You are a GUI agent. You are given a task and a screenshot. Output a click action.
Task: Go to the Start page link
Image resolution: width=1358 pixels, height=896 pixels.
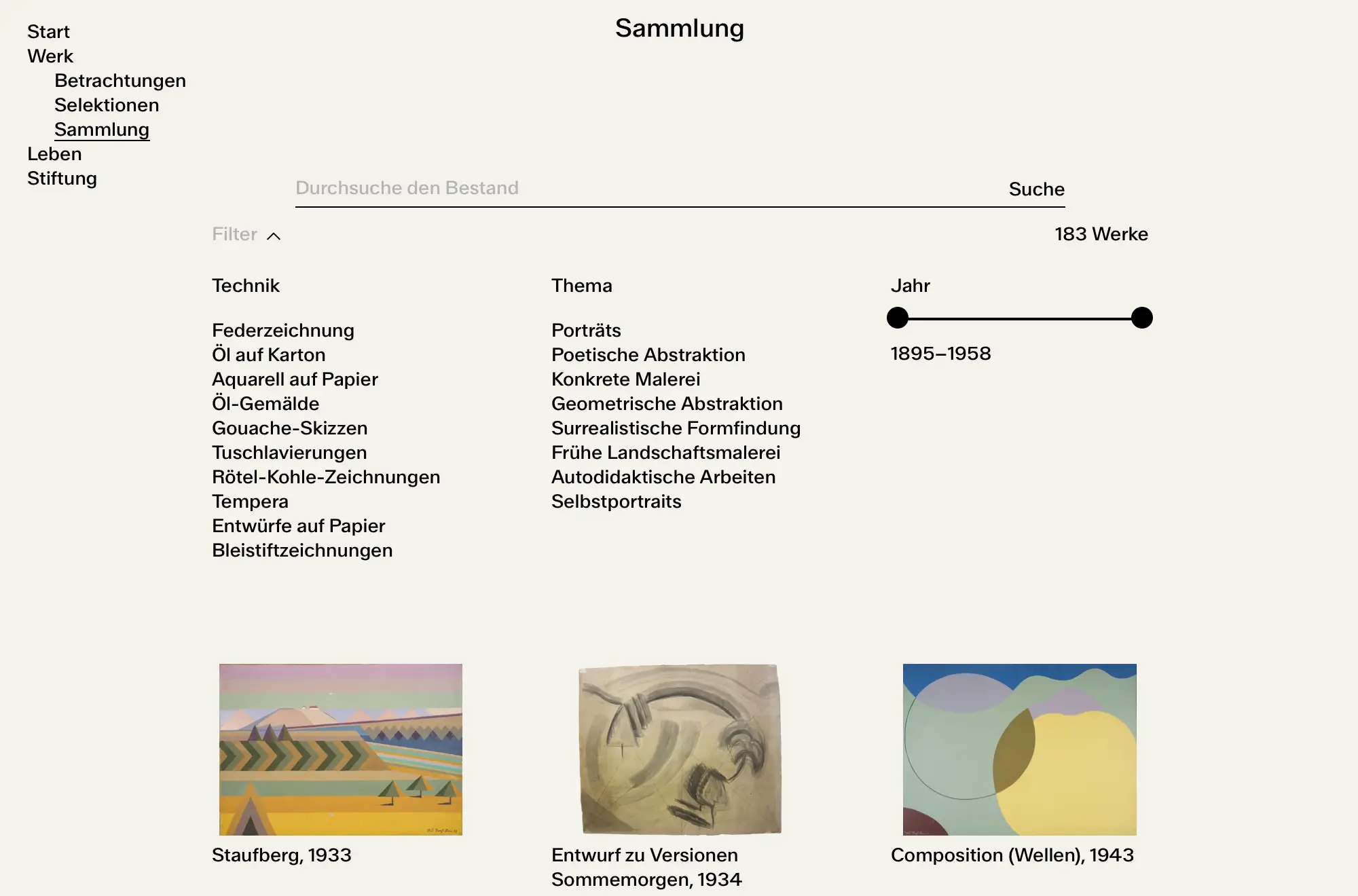coord(48,32)
